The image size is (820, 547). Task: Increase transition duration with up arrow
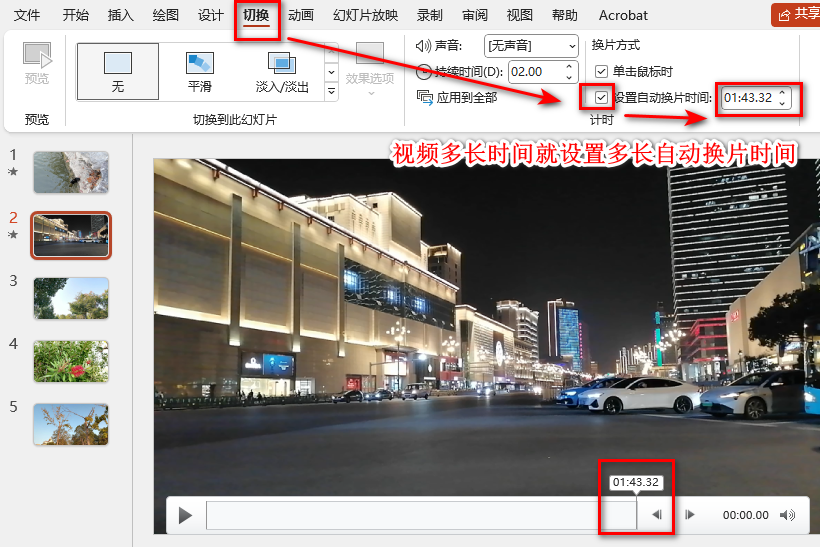coord(570,67)
